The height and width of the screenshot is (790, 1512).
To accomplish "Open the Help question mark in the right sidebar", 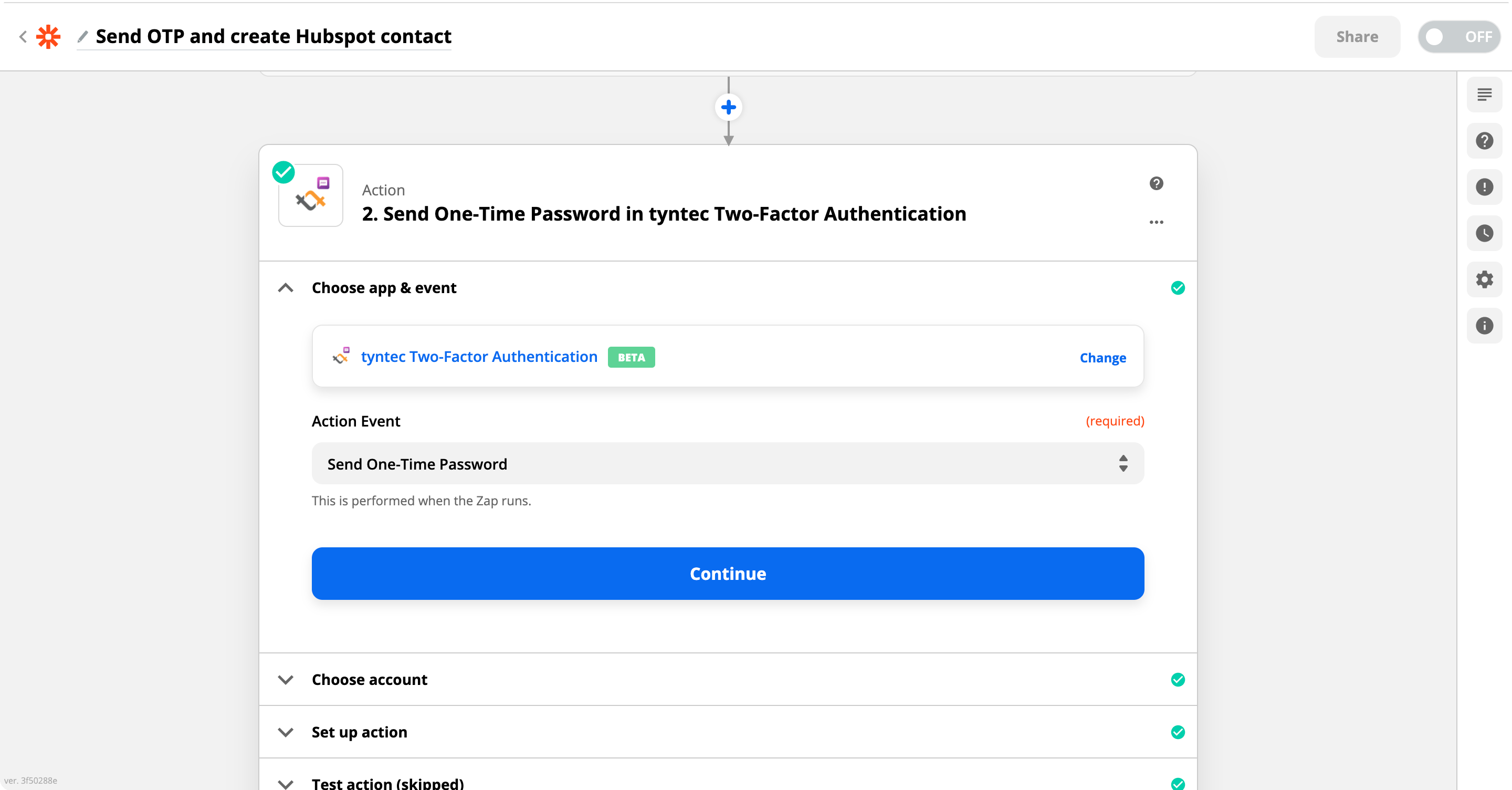I will [x=1484, y=141].
